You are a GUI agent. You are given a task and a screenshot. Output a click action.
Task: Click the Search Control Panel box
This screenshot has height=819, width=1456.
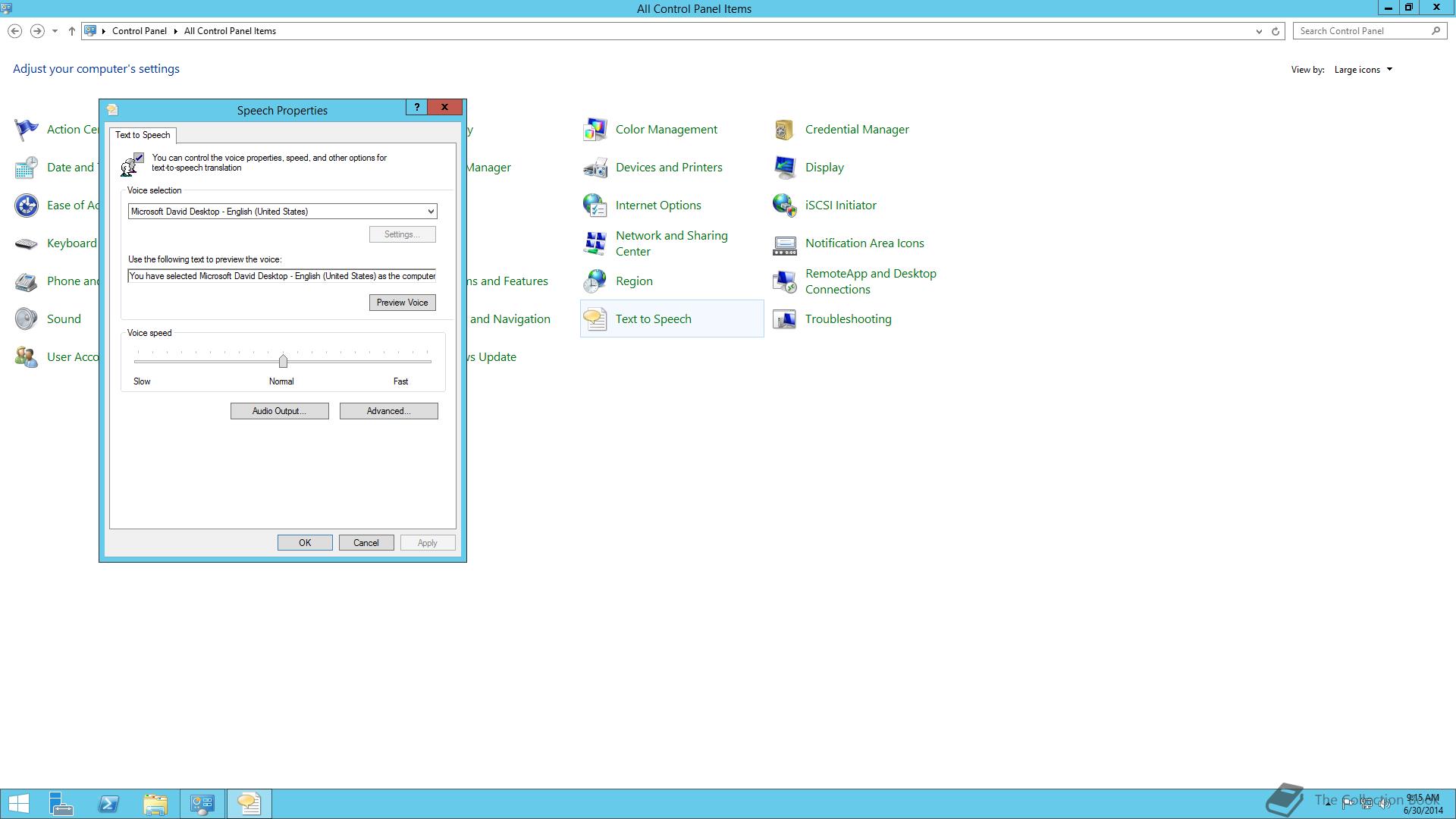1362,31
